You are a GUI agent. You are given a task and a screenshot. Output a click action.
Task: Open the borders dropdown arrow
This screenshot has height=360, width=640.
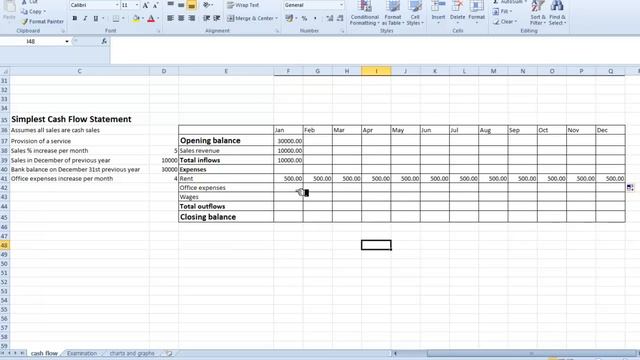[x=123, y=18]
